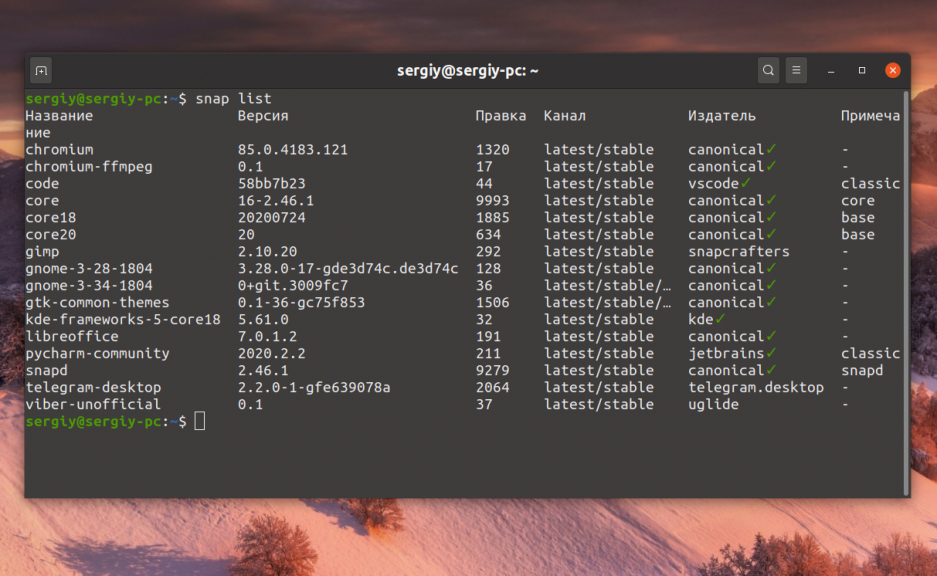This screenshot has height=576, width=937.
Task: Click the libreoffice version 7.0.1.2
Action: 268,336
